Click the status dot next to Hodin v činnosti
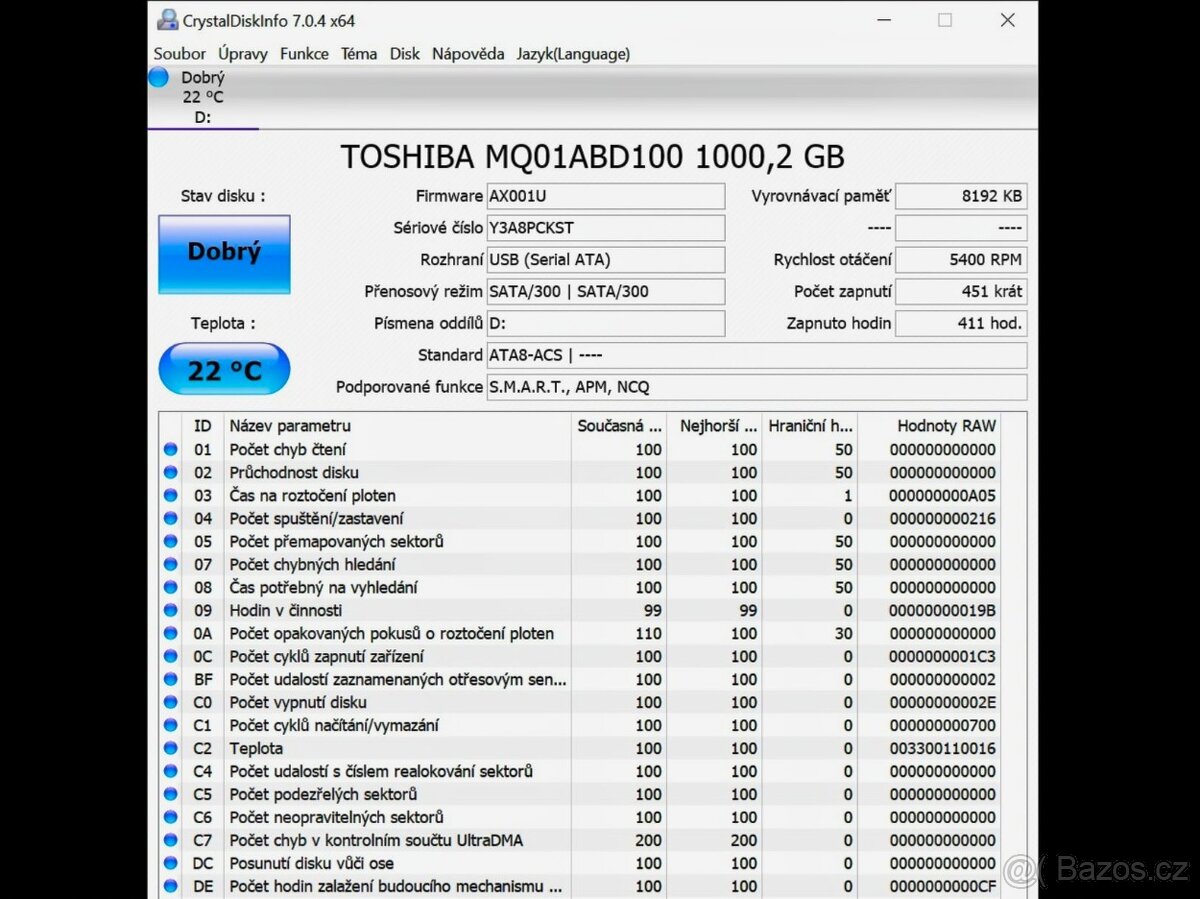The image size is (1200, 899). click(x=170, y=610)
